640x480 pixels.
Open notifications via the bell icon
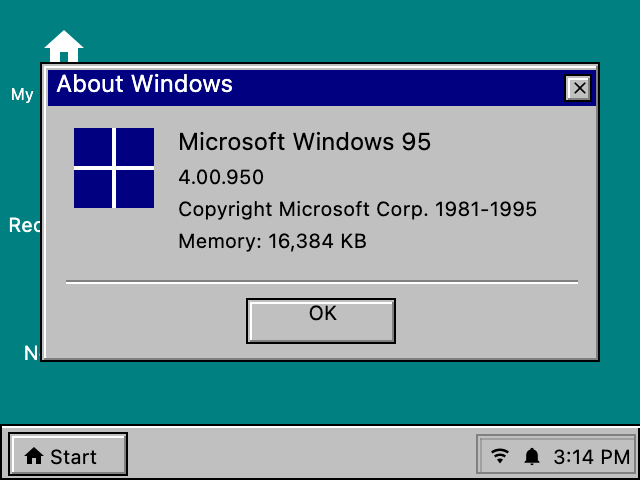532,456
